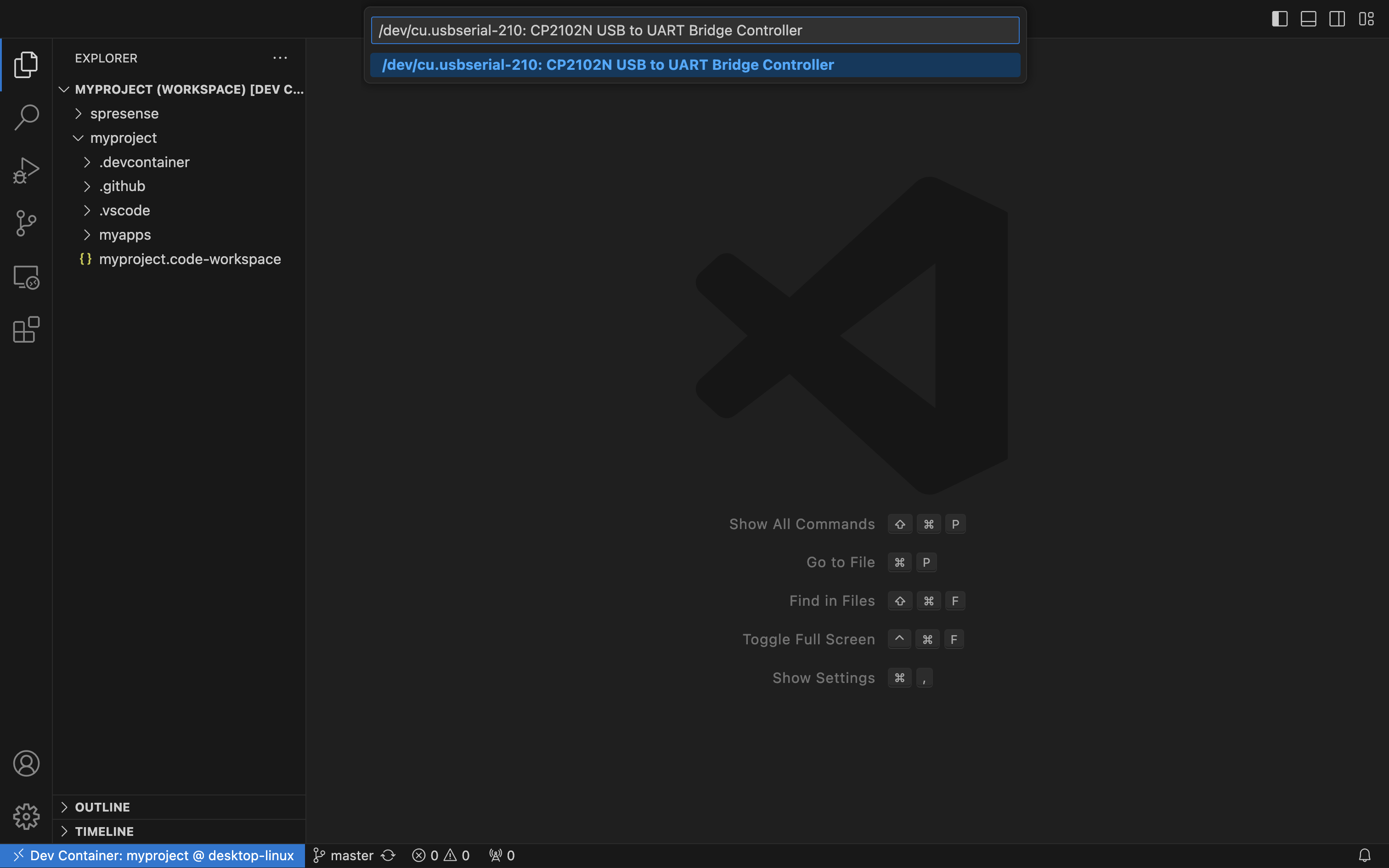Open the Search view icon
The image size is (1389, 868).
click(26, 117)
